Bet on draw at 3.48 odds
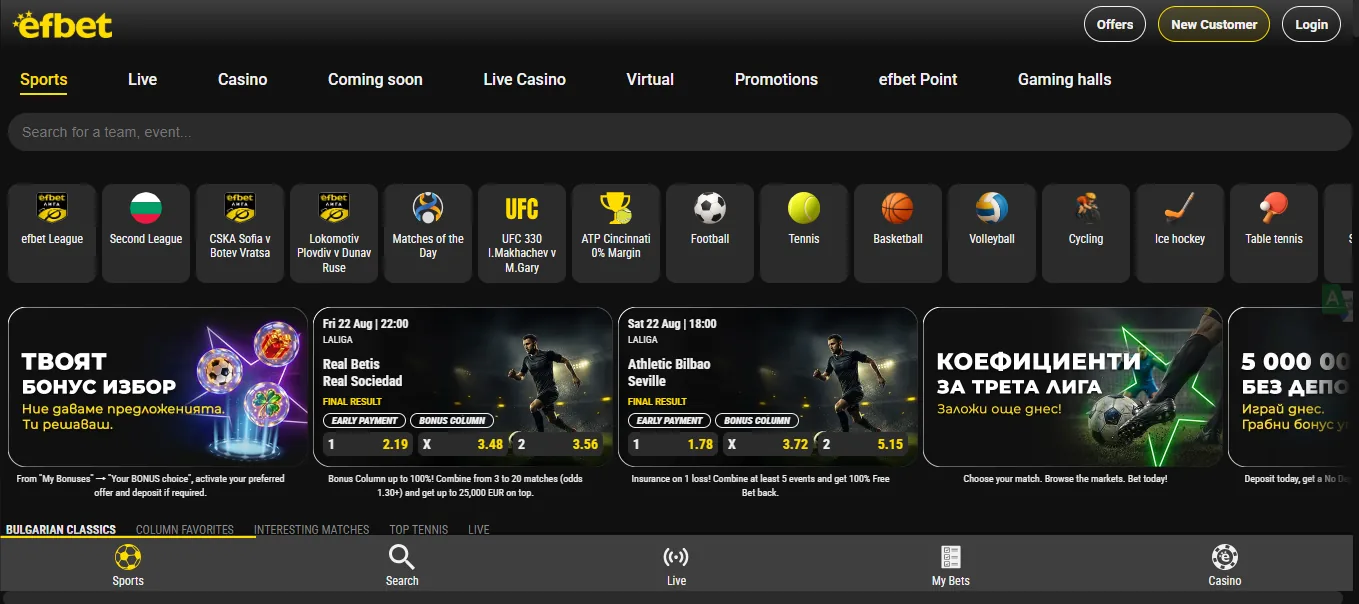This screenshot has height=604, width=1359. tap(464, 444)
